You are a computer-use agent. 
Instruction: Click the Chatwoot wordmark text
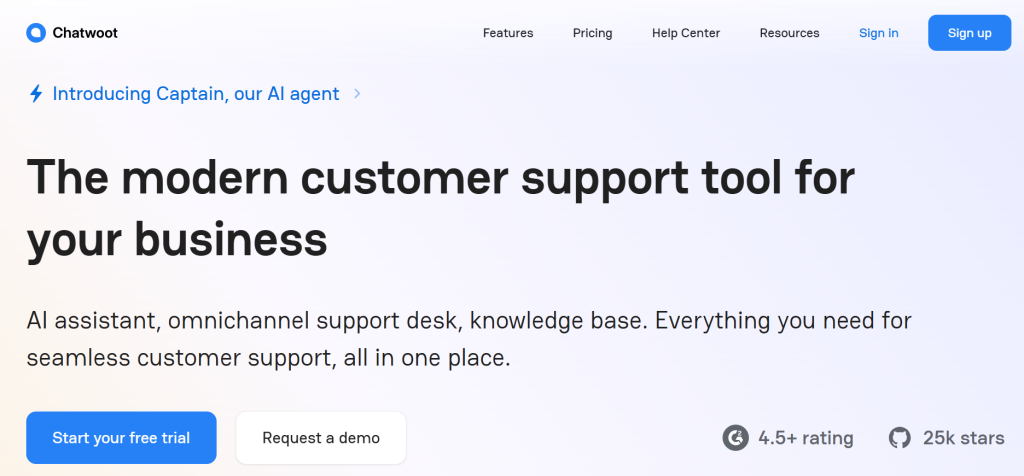point(85,33)
